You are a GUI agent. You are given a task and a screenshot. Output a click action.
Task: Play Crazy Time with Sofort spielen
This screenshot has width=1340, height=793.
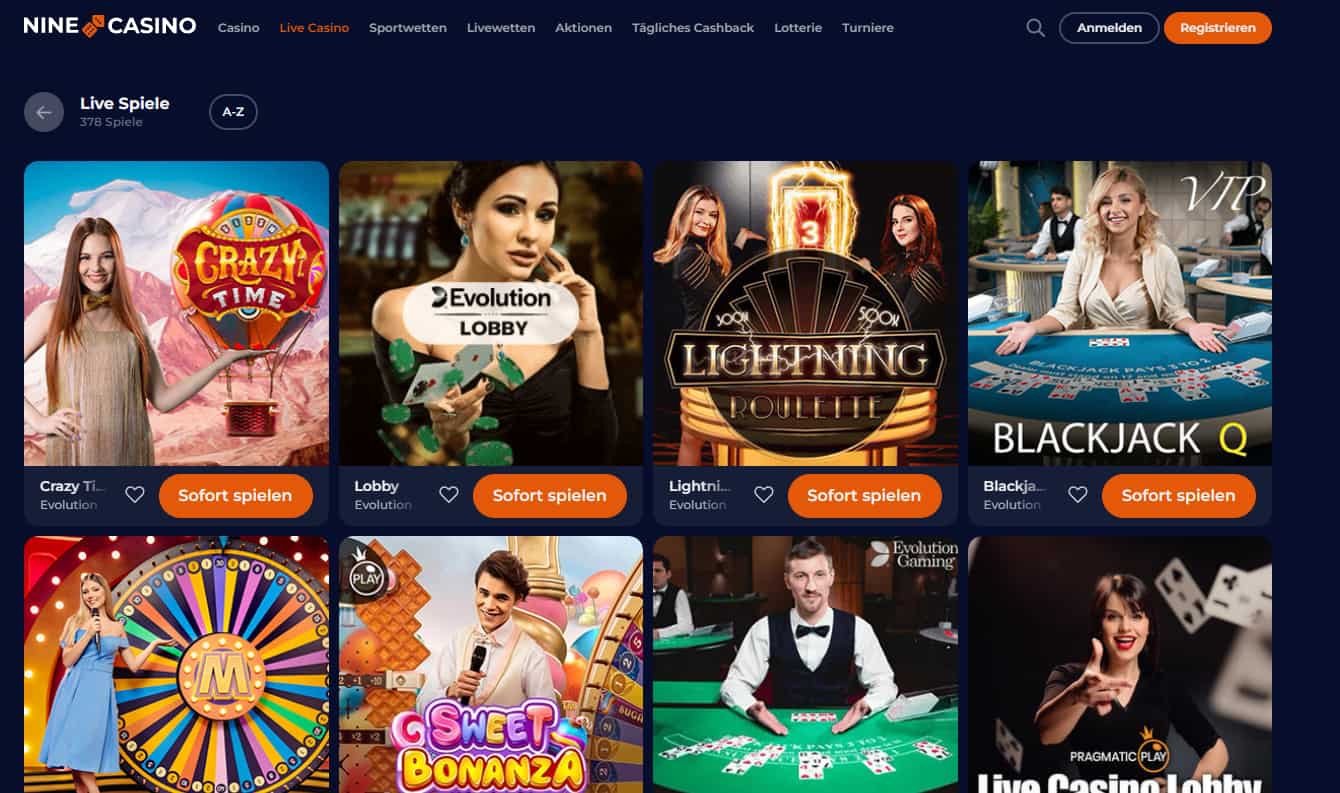coord(235,495)
